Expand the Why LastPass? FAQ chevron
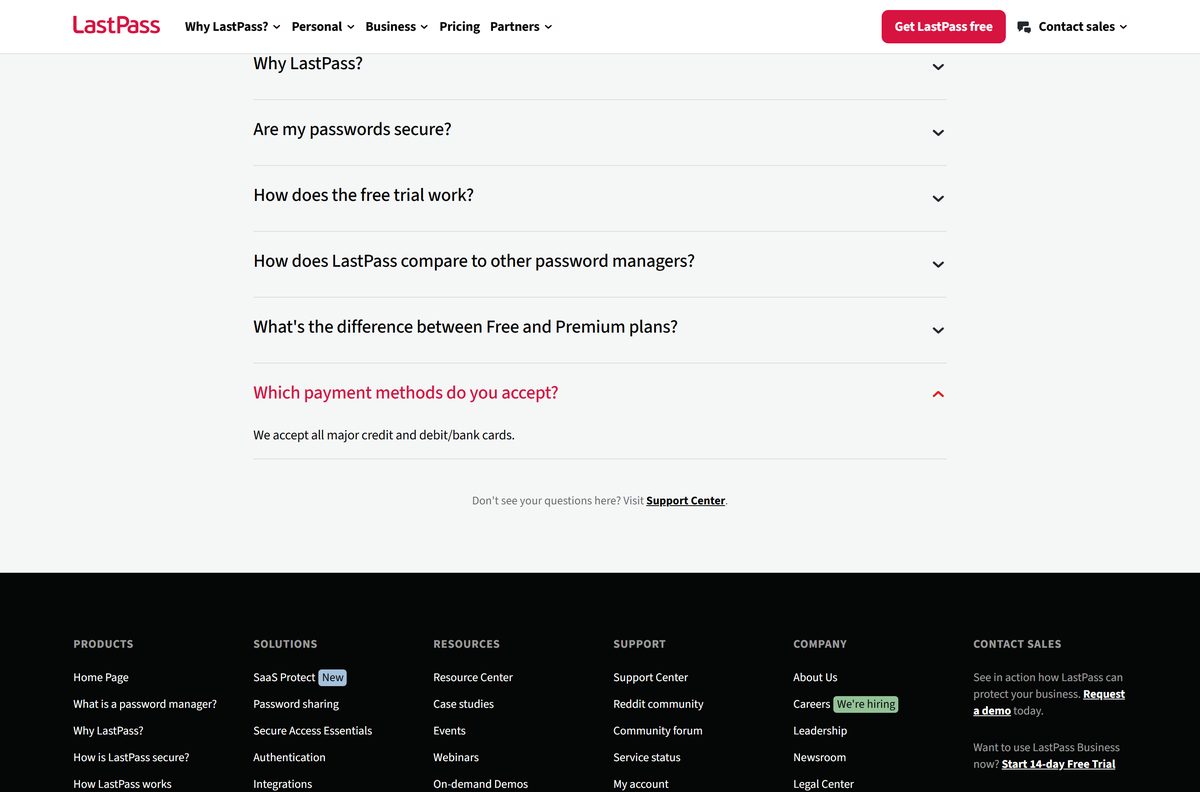The width and height of the screenshot is (1200, 792). tap(938, 67)
